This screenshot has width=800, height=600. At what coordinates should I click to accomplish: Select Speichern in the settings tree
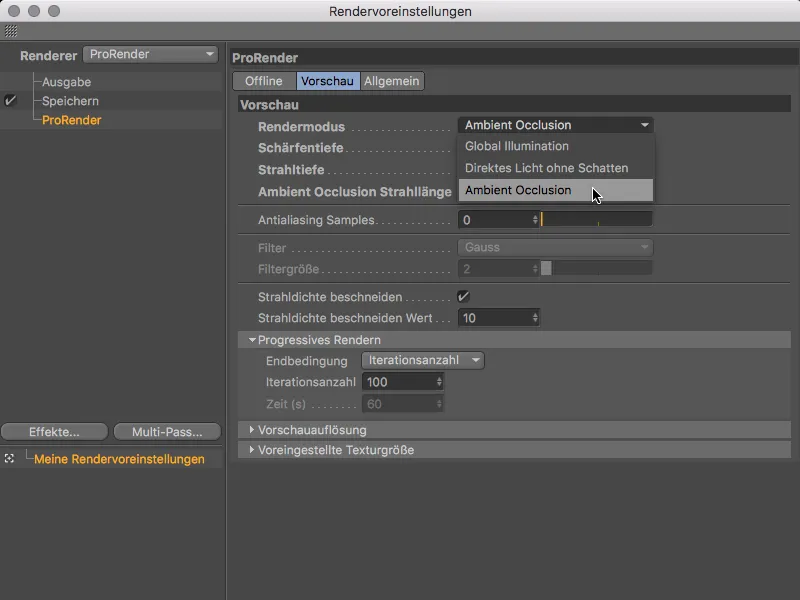[70, 101]
